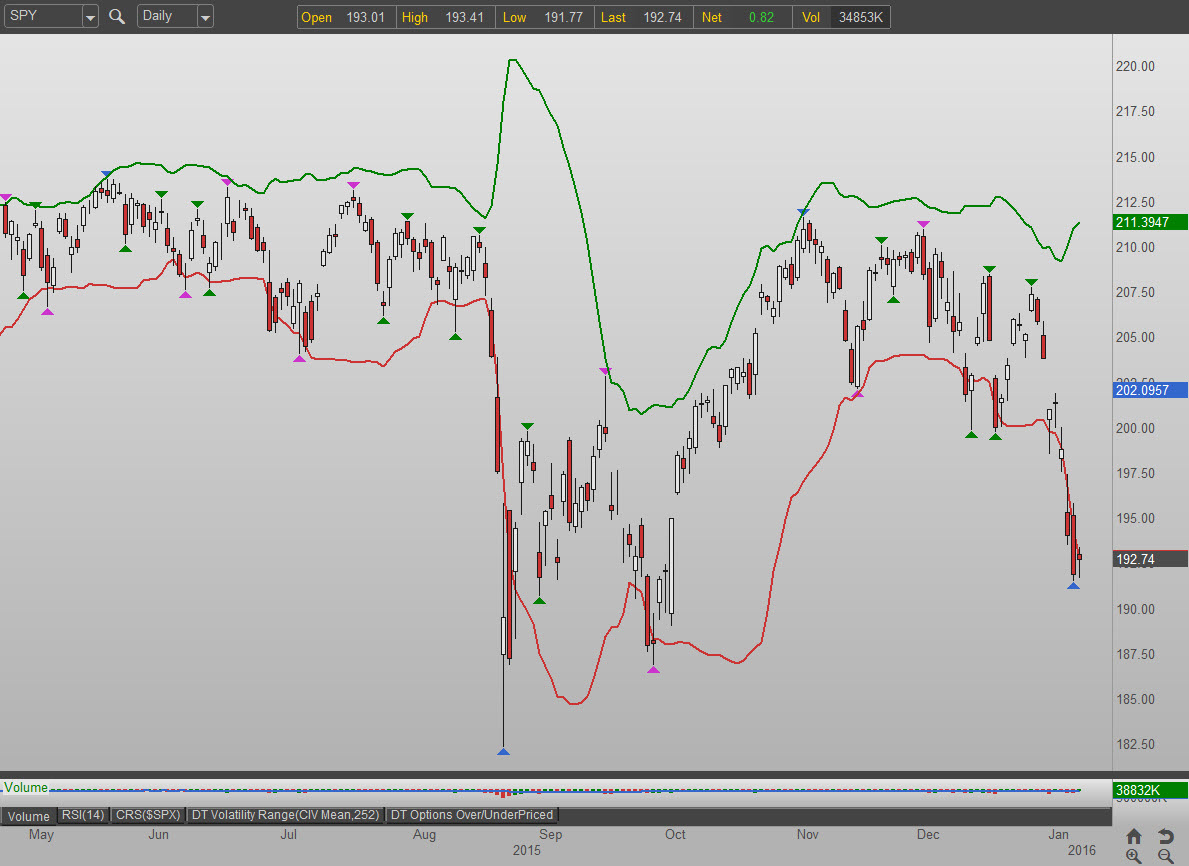Image resolution: width=1189 pixels, height=866 pixels.
Task: Click the blue 202.0957 lower band label
Action: 1150,390
